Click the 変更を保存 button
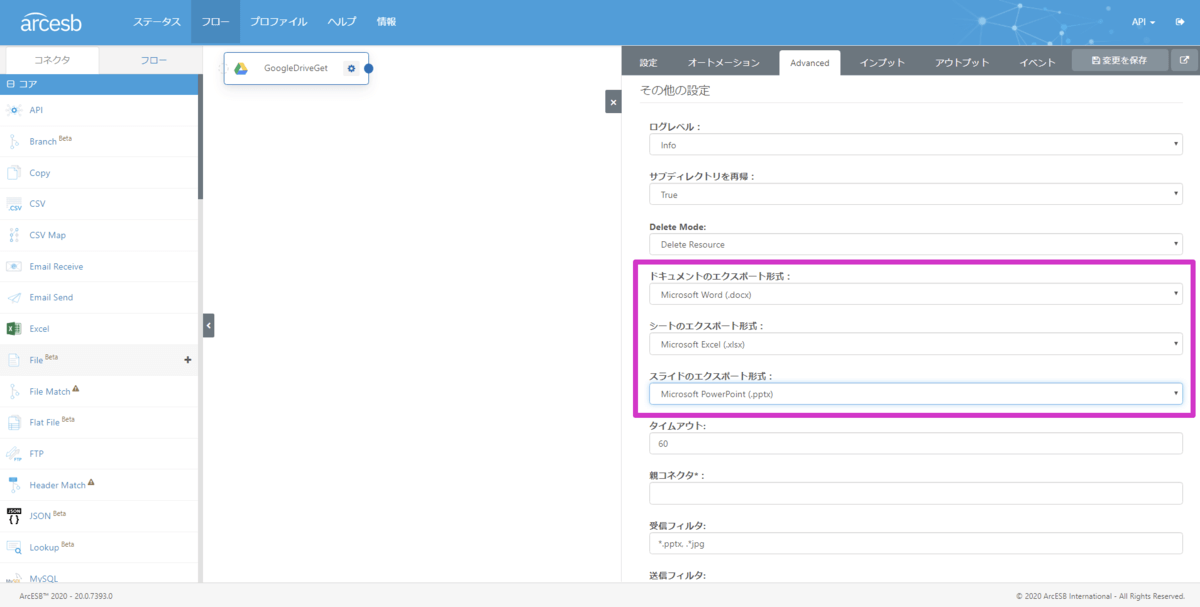1200x607 pixels. (x=1118, y=61)
